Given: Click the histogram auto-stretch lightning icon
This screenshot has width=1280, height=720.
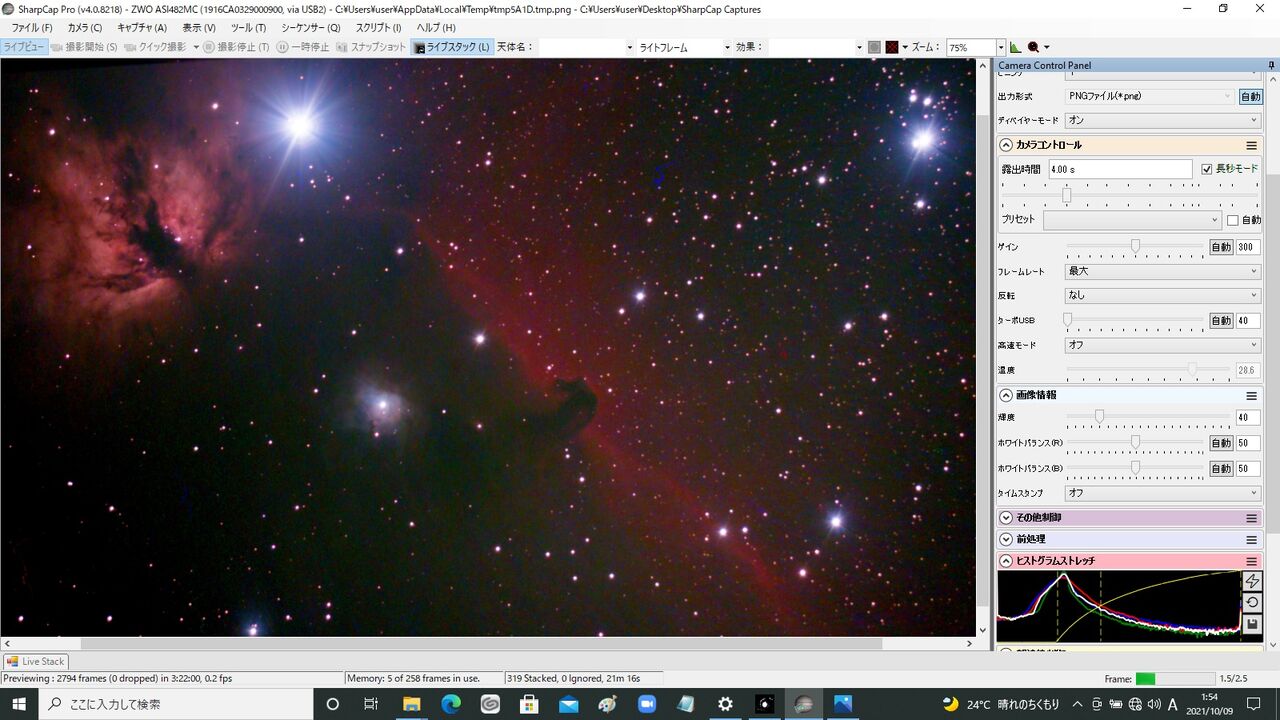Looking at the screenshot, I should [x=1252, y=581].
